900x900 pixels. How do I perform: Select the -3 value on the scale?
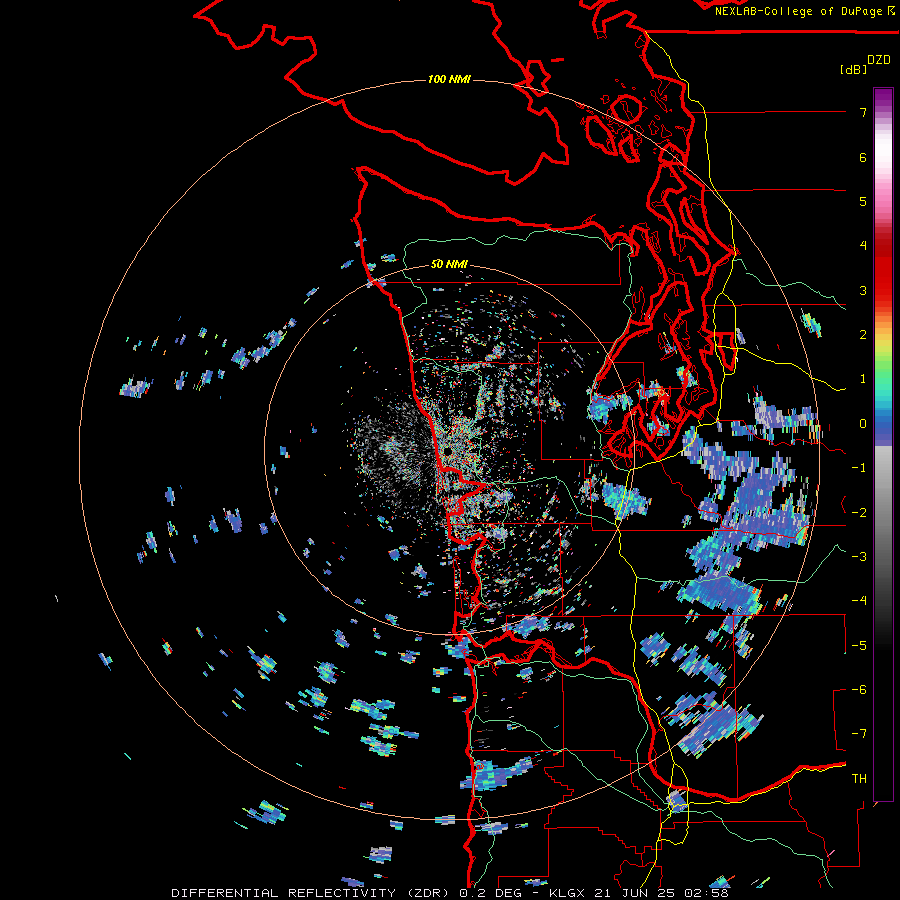click(x=859, y=557)
